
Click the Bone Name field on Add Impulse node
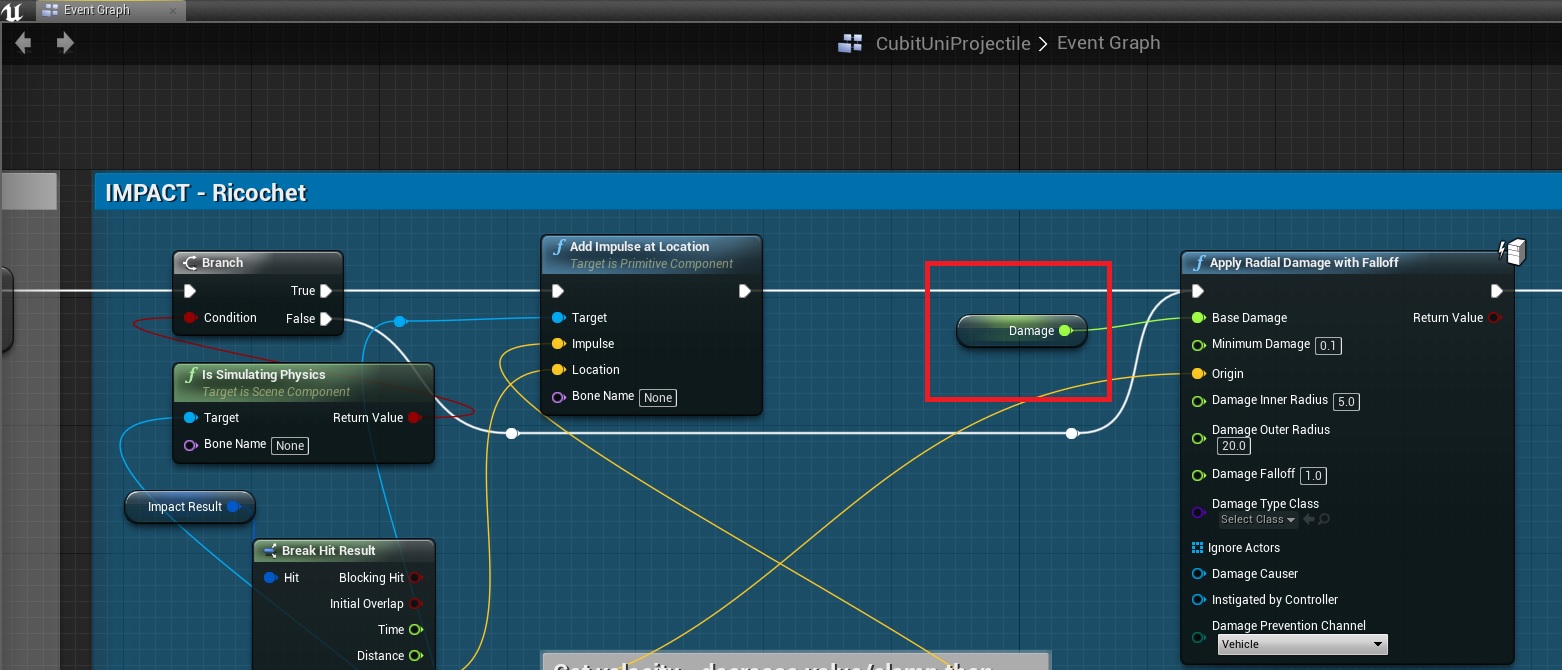(657, 397)
